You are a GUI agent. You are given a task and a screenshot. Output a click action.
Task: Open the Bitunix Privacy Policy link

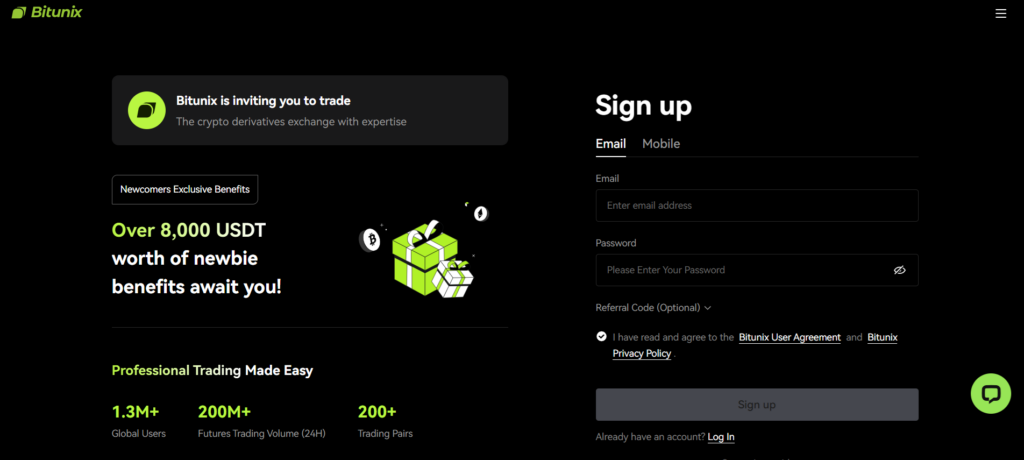click(755, 346)
